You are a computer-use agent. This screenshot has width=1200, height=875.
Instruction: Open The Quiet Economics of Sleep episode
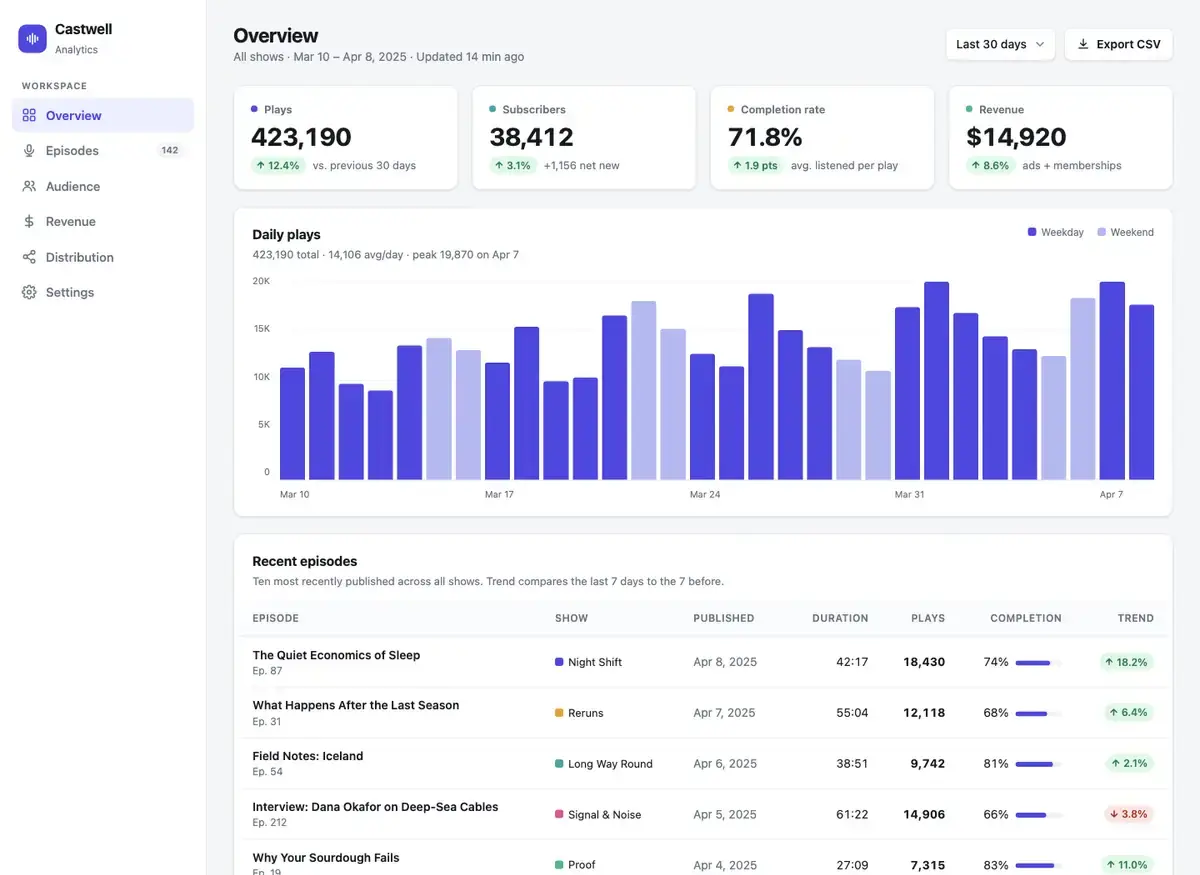tap(336, 655)
